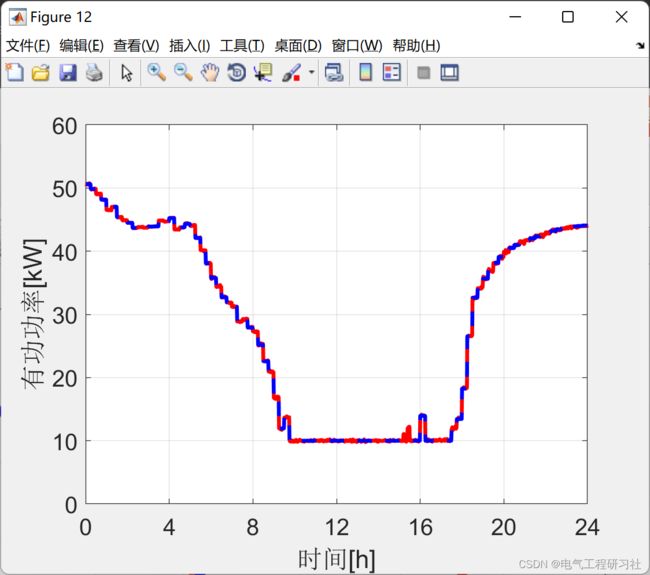This screenshot has height=575, width=650.
Task: Print the figure via printer icon
Action: [94, 73]
